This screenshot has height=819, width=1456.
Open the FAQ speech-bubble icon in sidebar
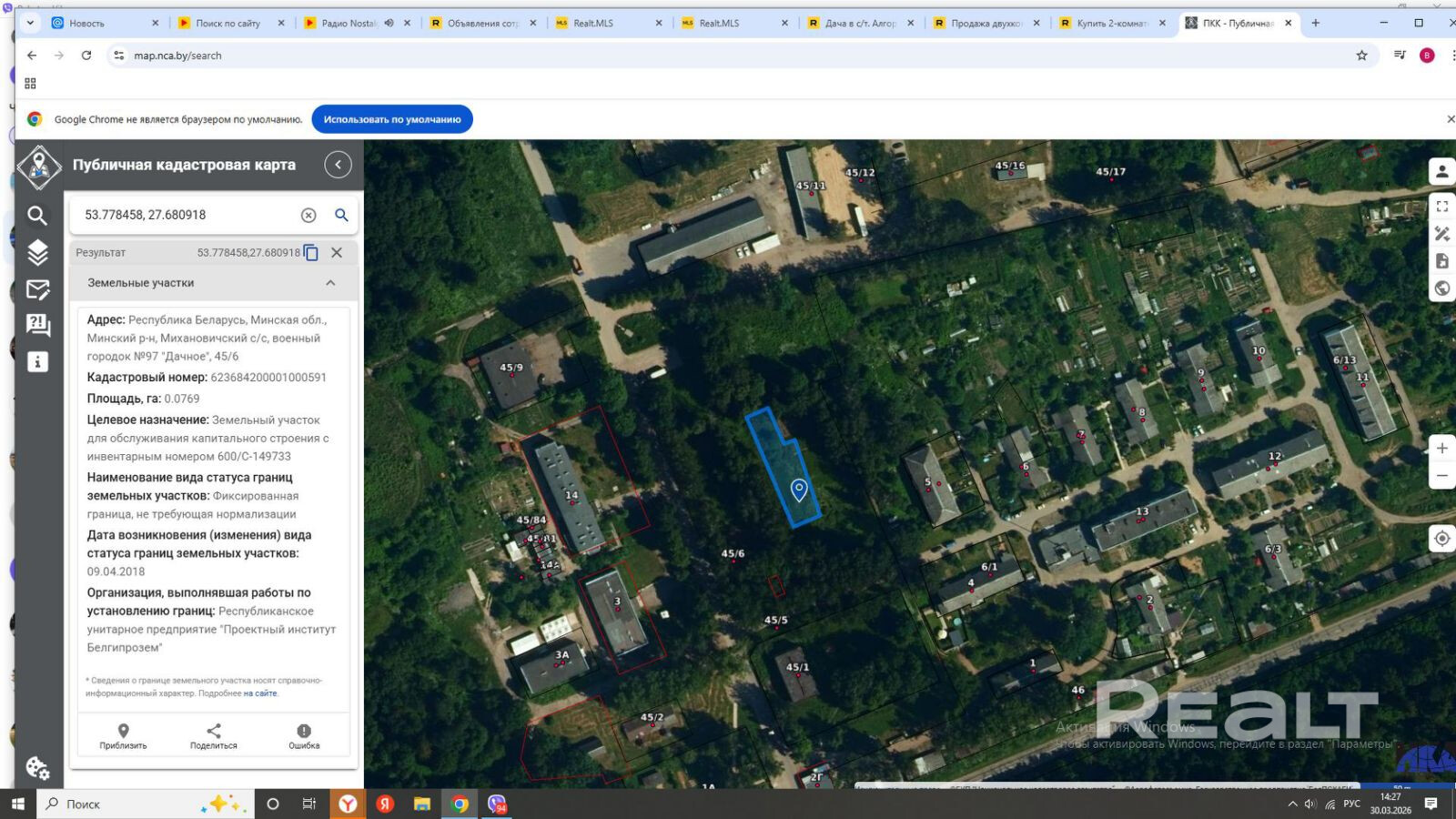click(x=37, y=326)
